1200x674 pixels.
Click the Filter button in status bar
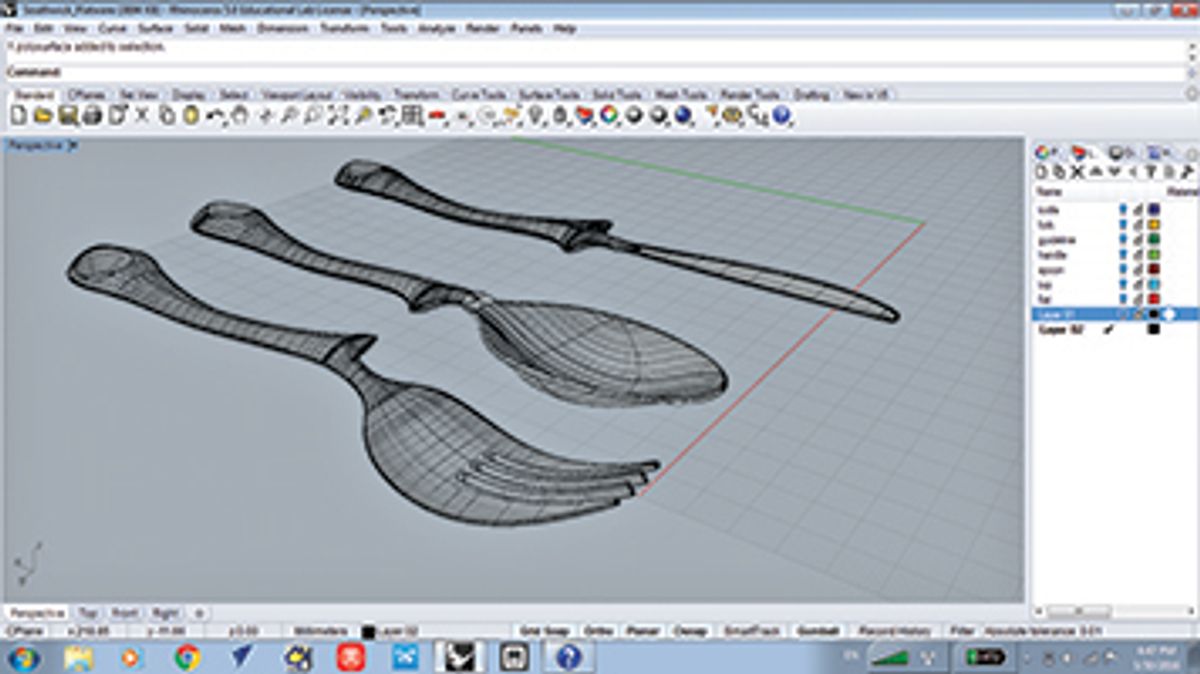click(x=961, y=631)
